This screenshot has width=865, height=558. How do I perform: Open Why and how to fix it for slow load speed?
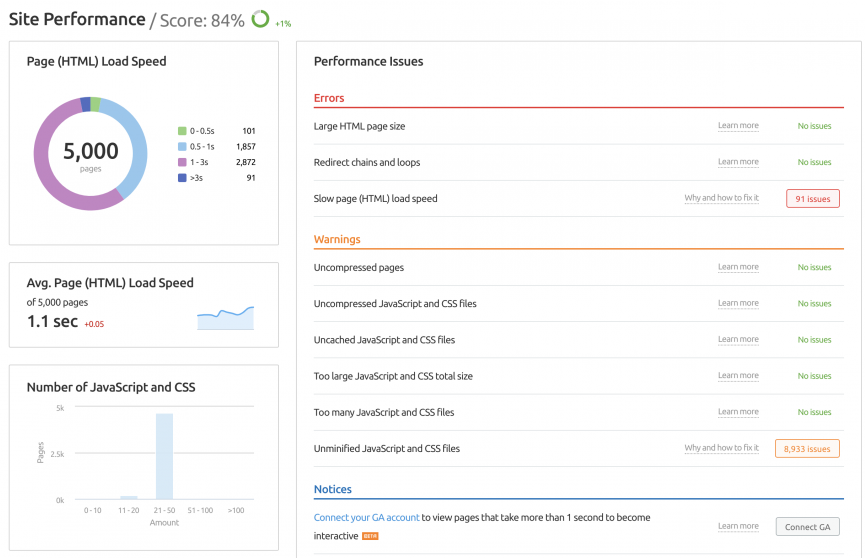(722, 198)
